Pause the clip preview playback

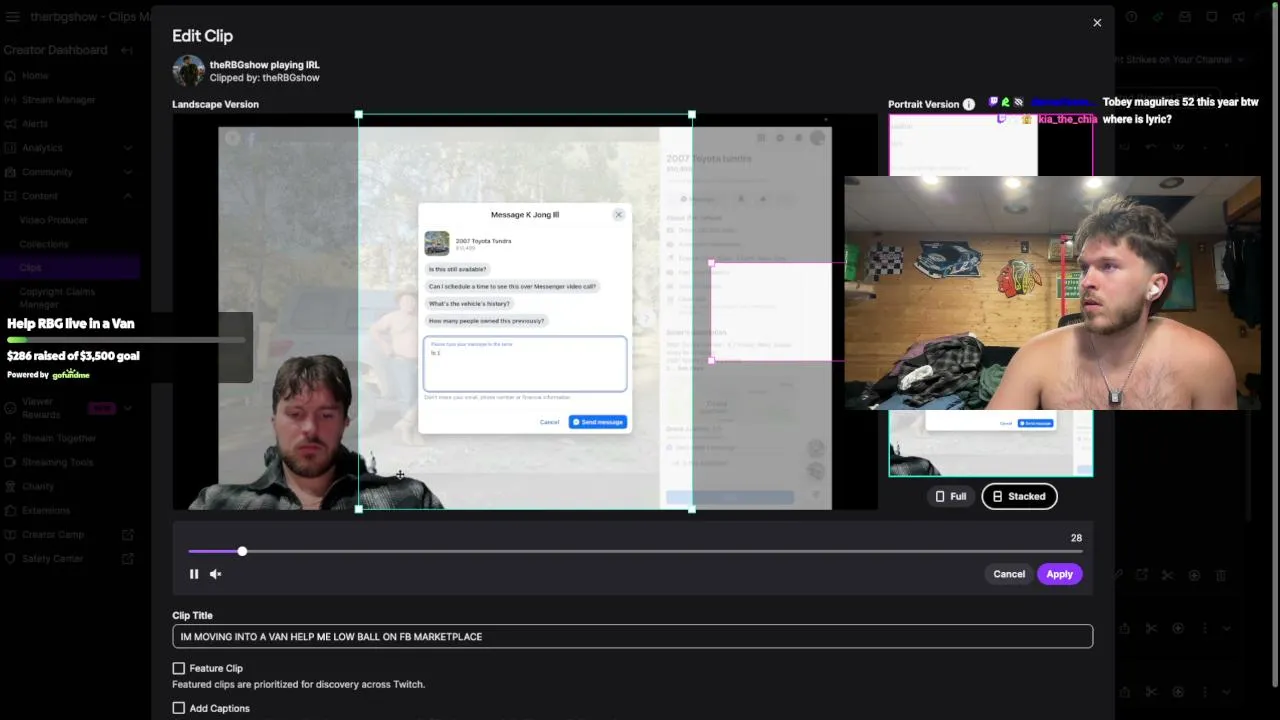coord(194,574)
